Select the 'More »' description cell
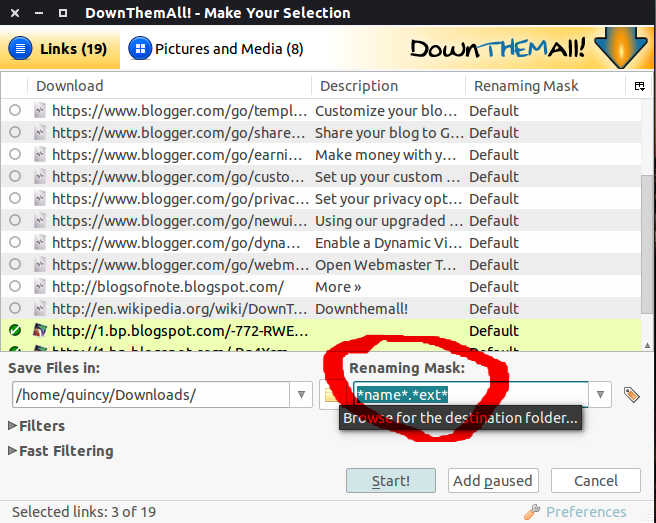Image resolution: width=656 pixels, height=523 pixels. coord(338,287)
